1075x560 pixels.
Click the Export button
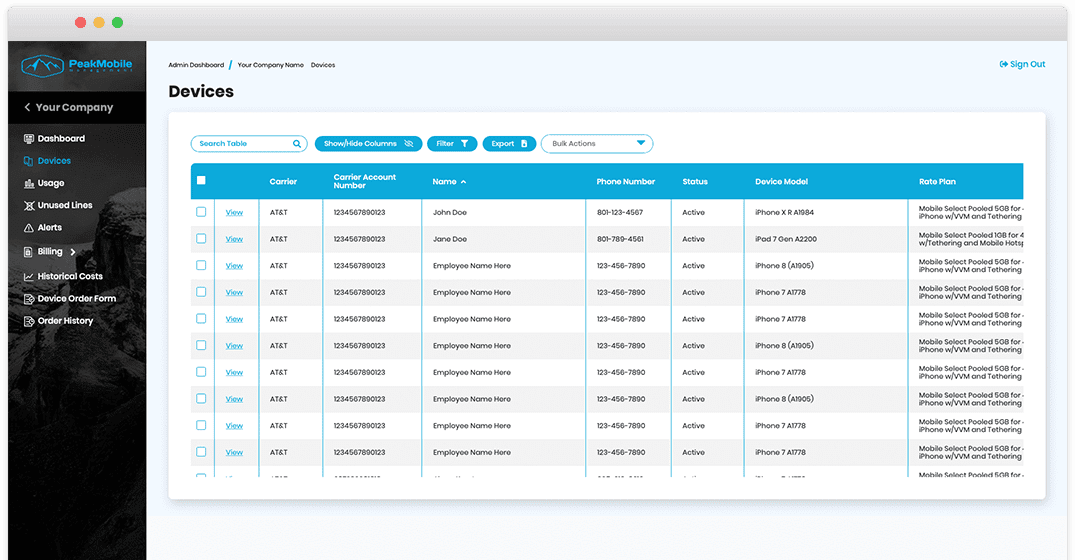pyautogui.click(x=509, y=144)
